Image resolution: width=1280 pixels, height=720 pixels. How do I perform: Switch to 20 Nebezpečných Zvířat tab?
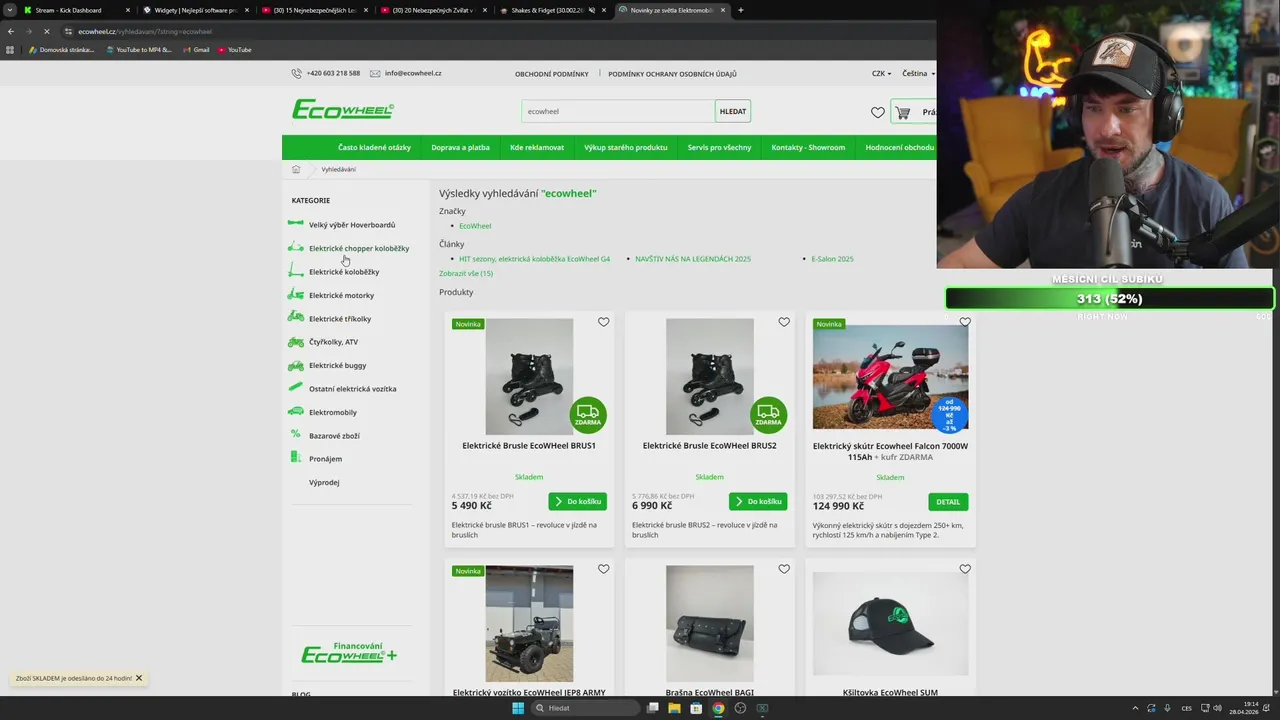coord(434,10)
